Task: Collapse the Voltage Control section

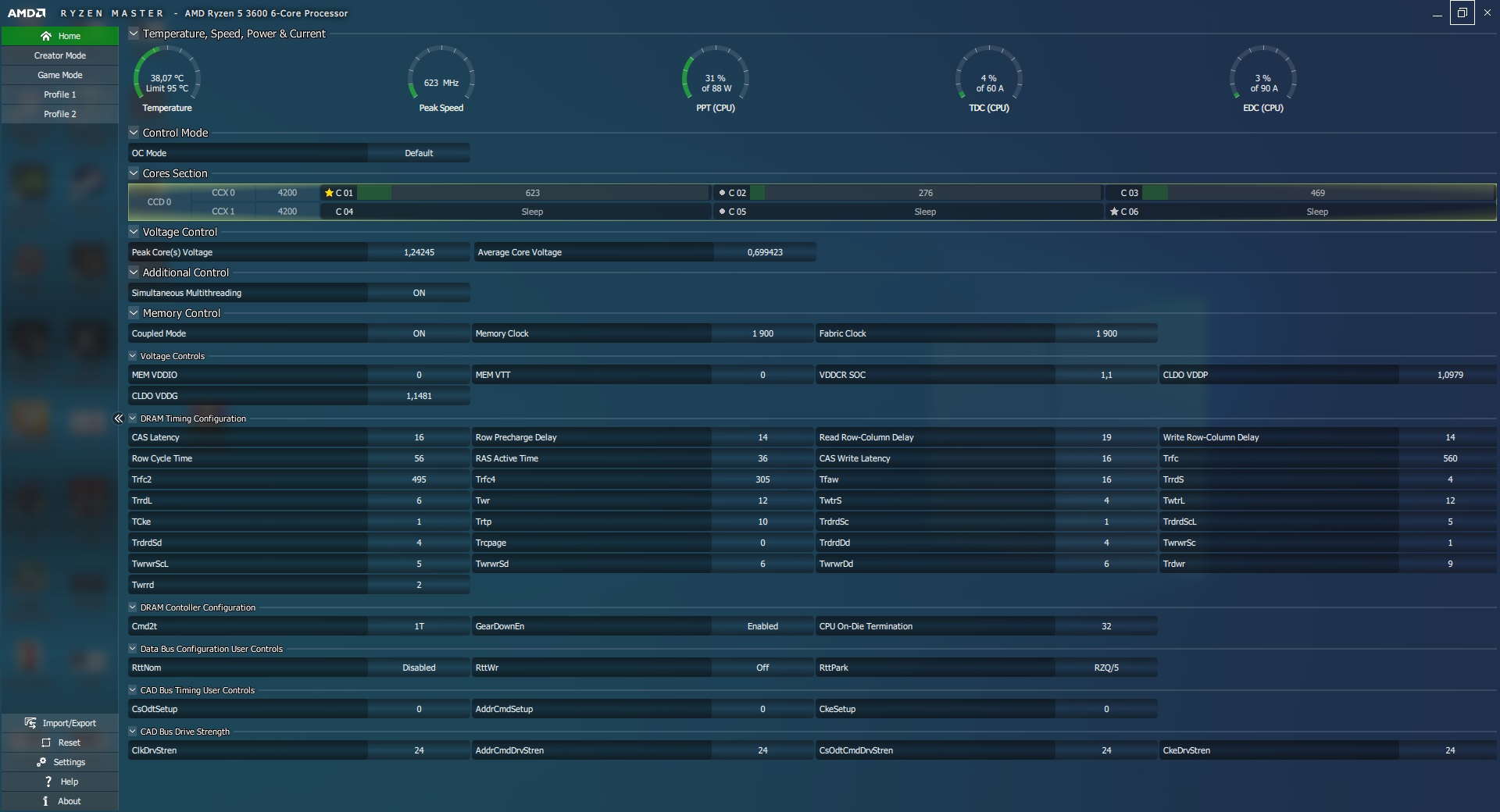Action: 134,232
